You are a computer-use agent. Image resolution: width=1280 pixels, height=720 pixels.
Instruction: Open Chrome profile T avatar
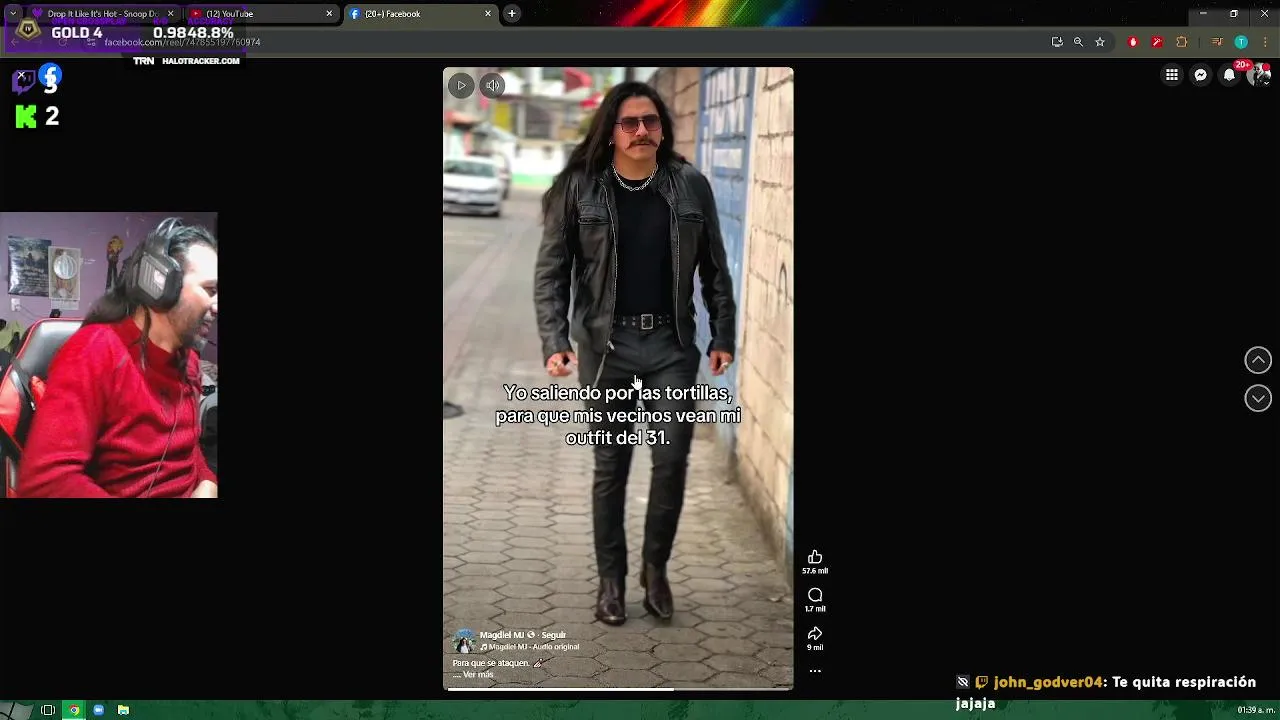pos(1241,42)
